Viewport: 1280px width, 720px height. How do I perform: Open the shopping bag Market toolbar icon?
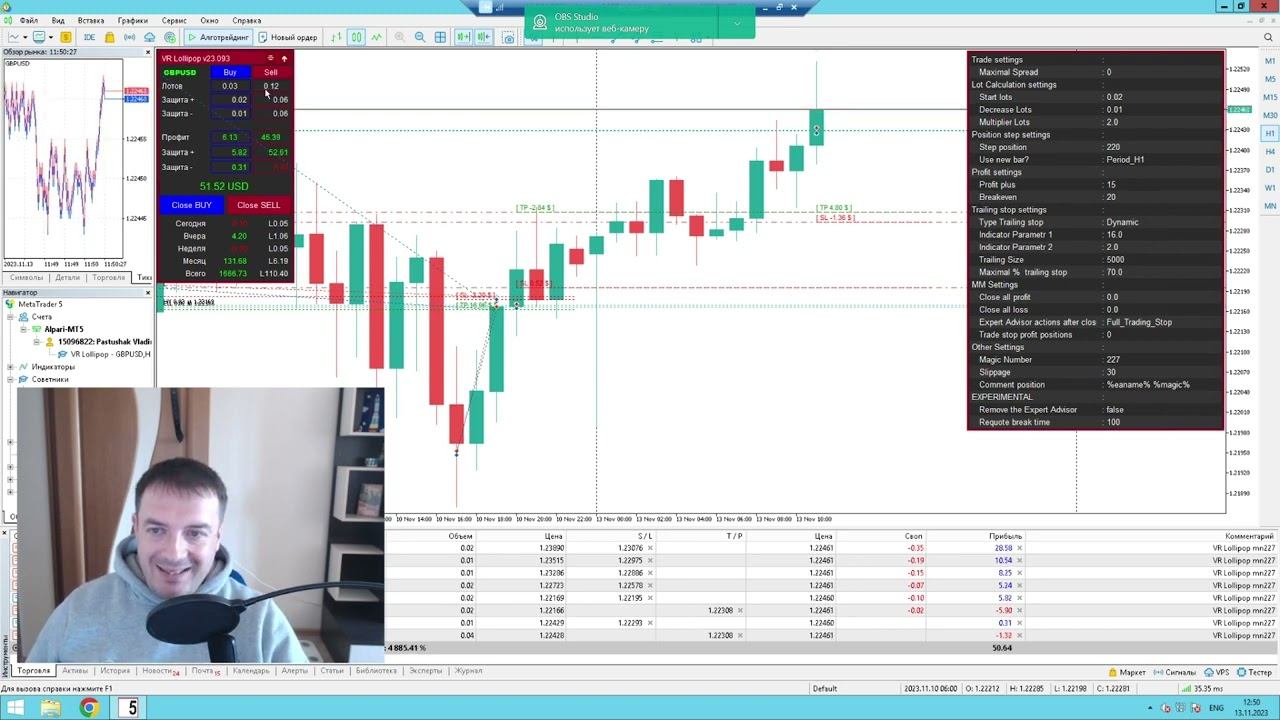(110, 37)
